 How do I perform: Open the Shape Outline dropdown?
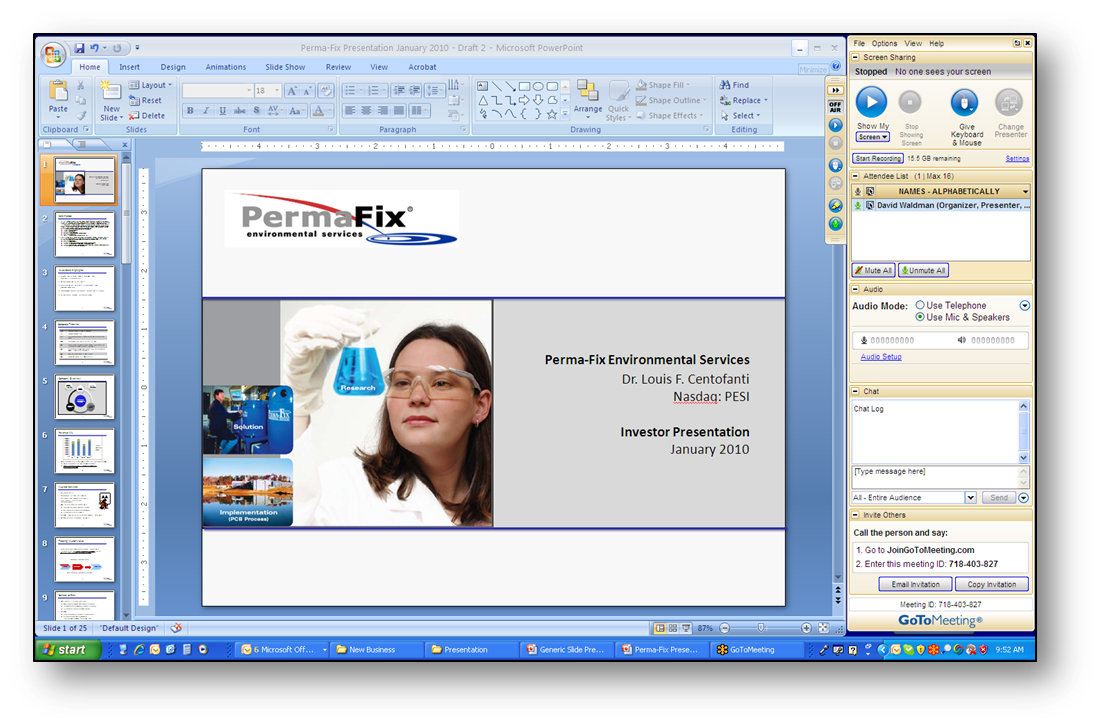(x=671, y=101)
